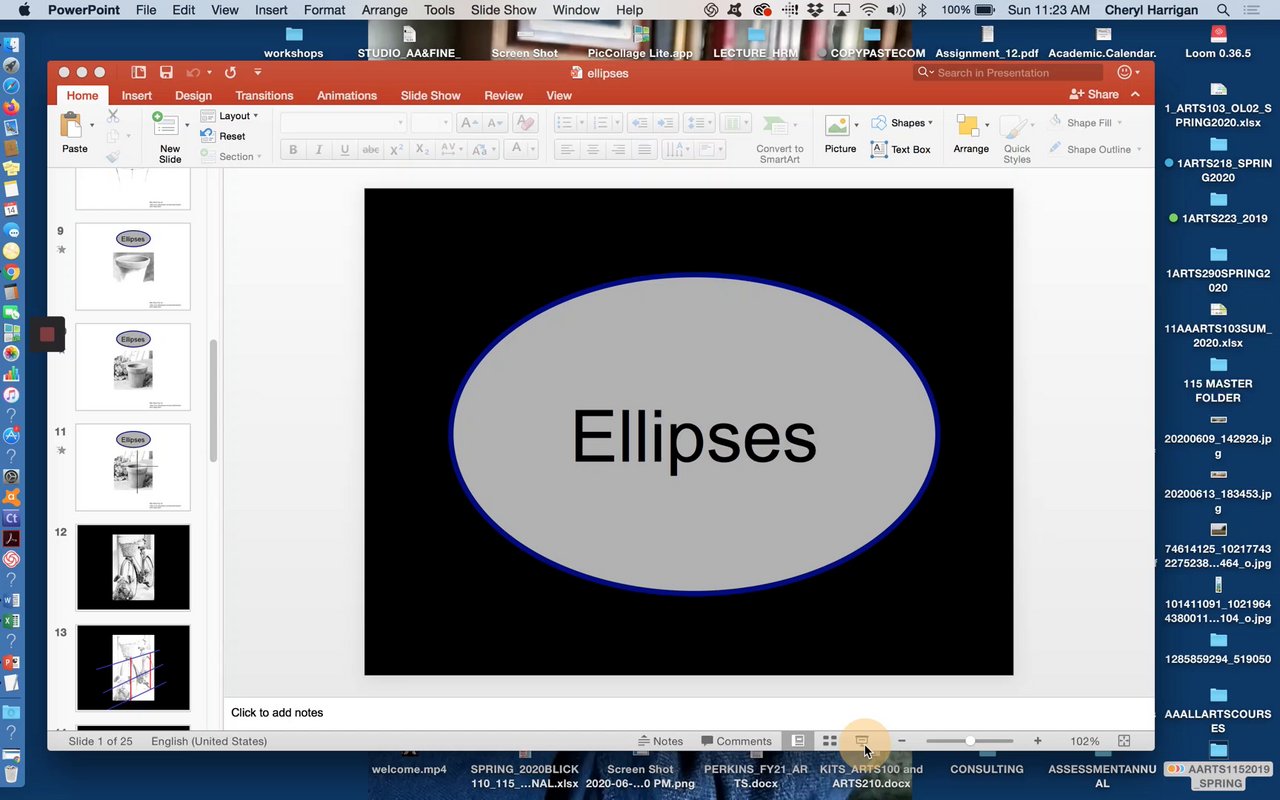The width and height of the screenshot is (1280, 800).
Task: Click the Search in Presentation field
Action: click(1008, 72)
